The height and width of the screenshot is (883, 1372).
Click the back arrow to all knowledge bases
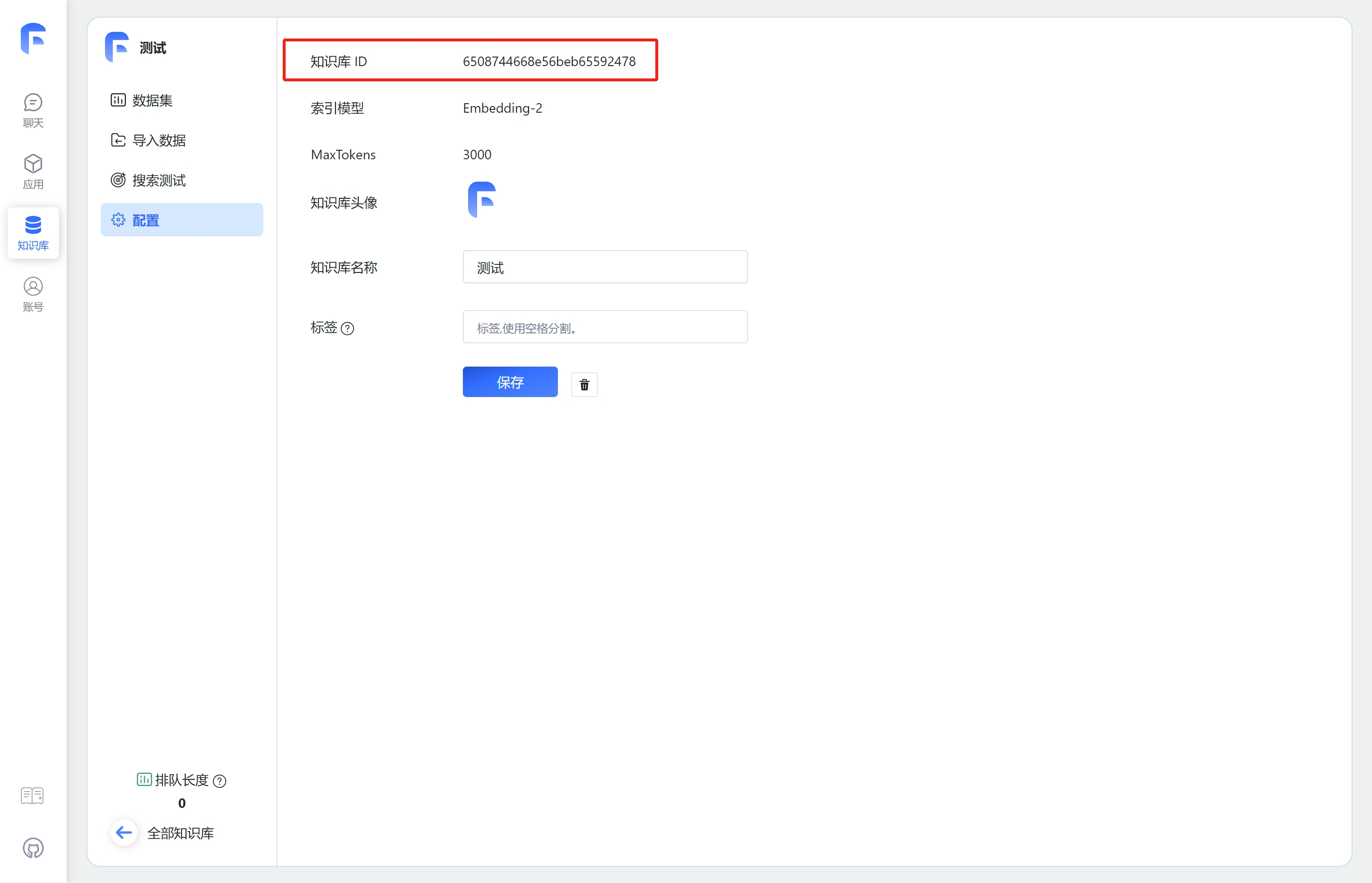tap(124, 833)
